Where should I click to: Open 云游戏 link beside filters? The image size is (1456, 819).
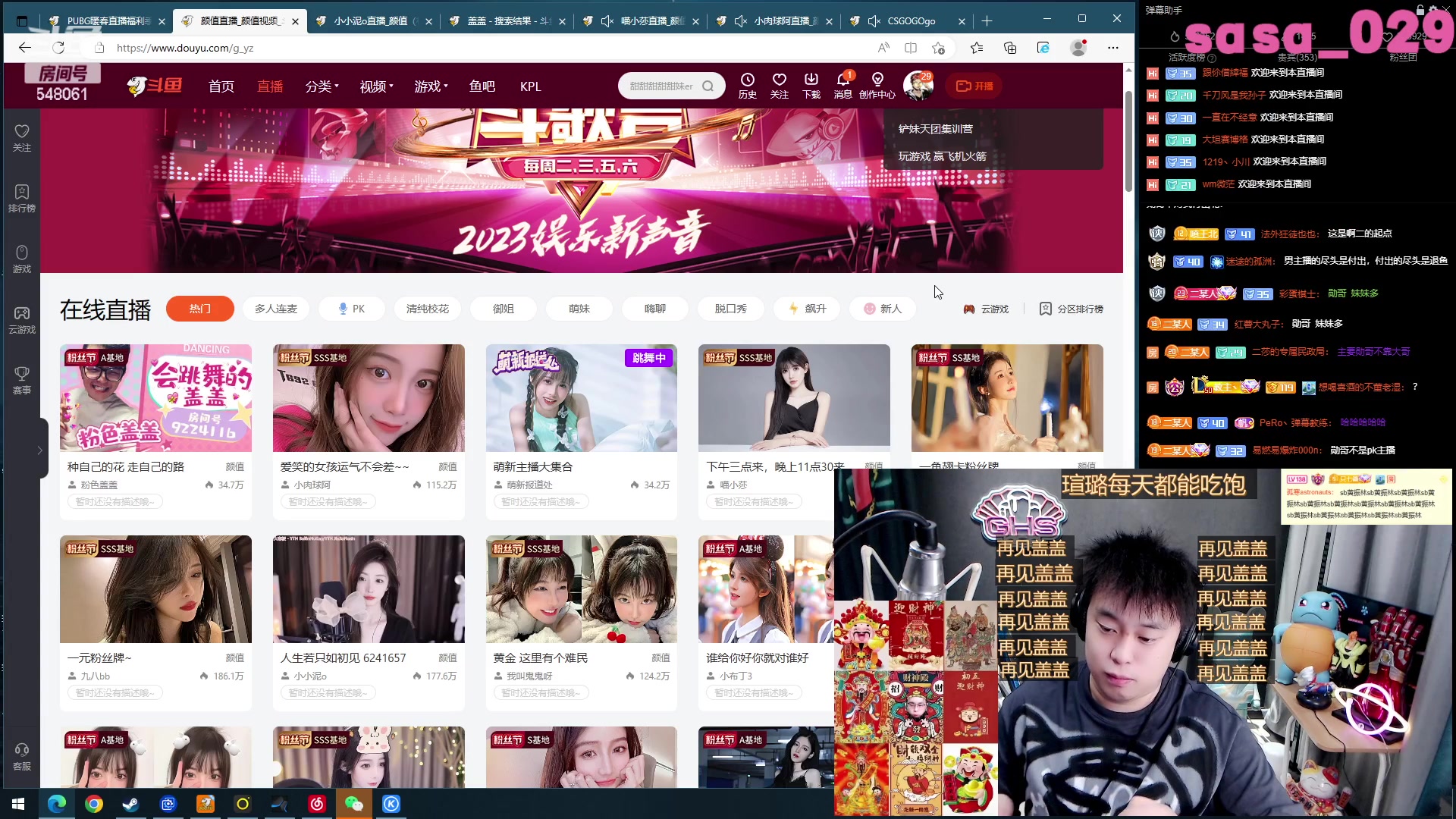[986, 309]
